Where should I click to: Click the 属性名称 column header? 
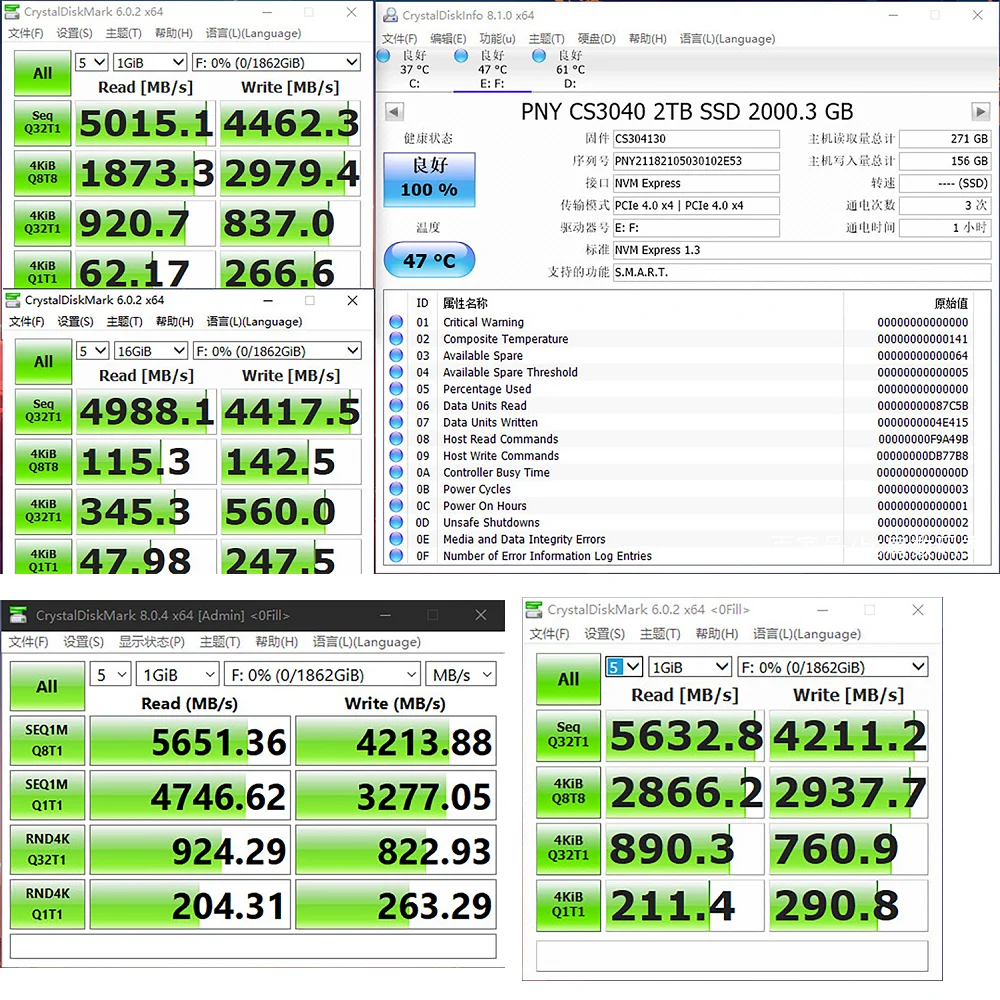(x=465, y=303)
